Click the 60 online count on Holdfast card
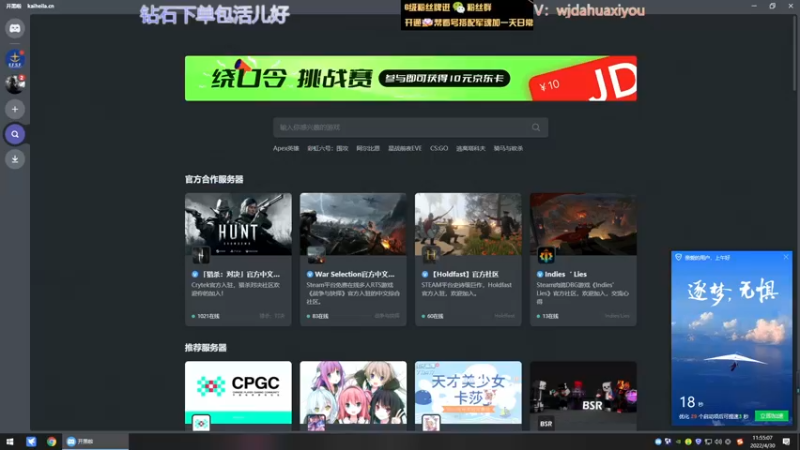 coord(433,316)
